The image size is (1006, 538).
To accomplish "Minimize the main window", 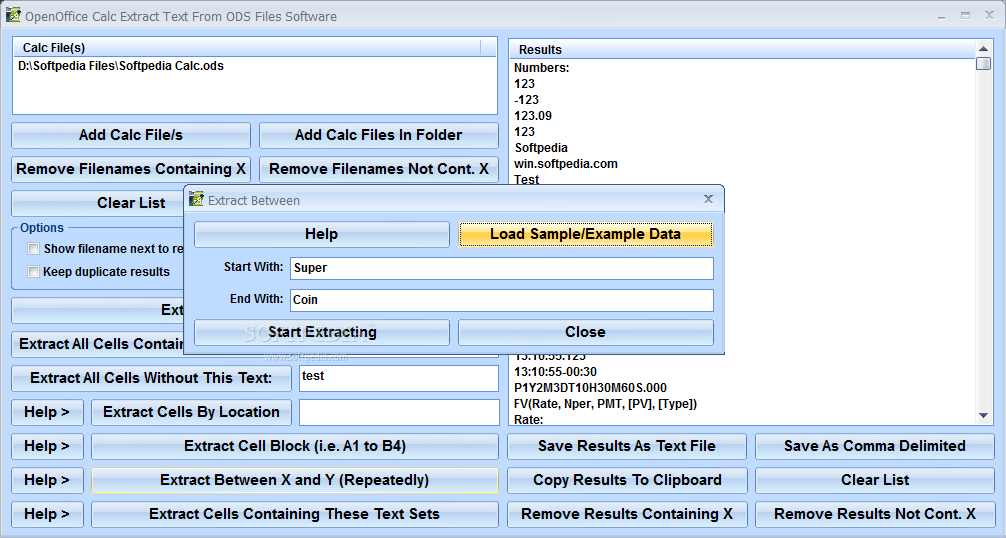I will (x=941, y=16).
